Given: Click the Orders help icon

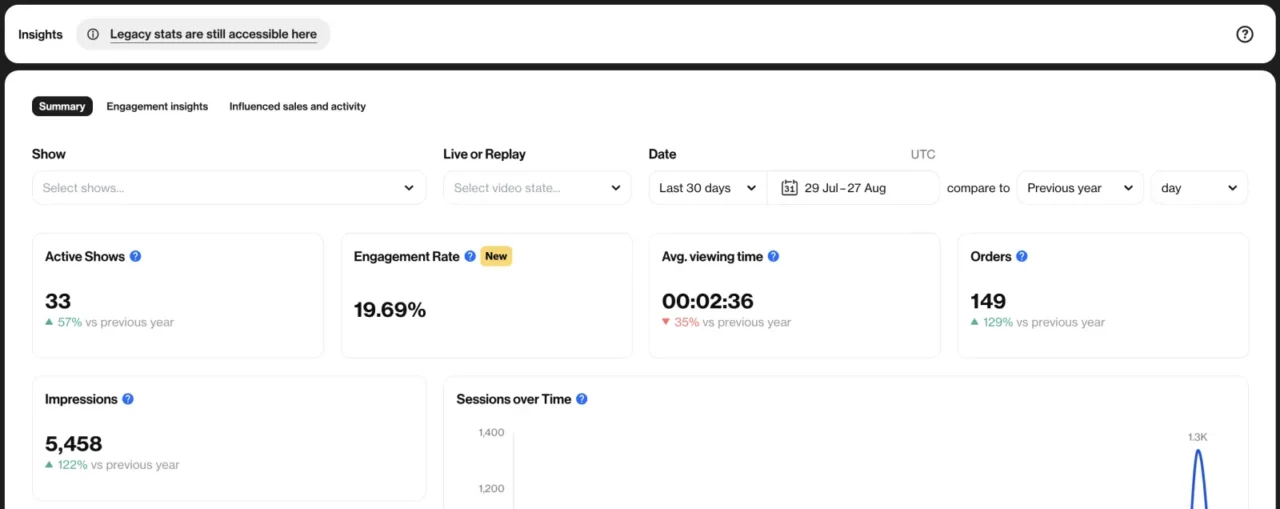Looking at the screenshot, I should [1022, 256].
